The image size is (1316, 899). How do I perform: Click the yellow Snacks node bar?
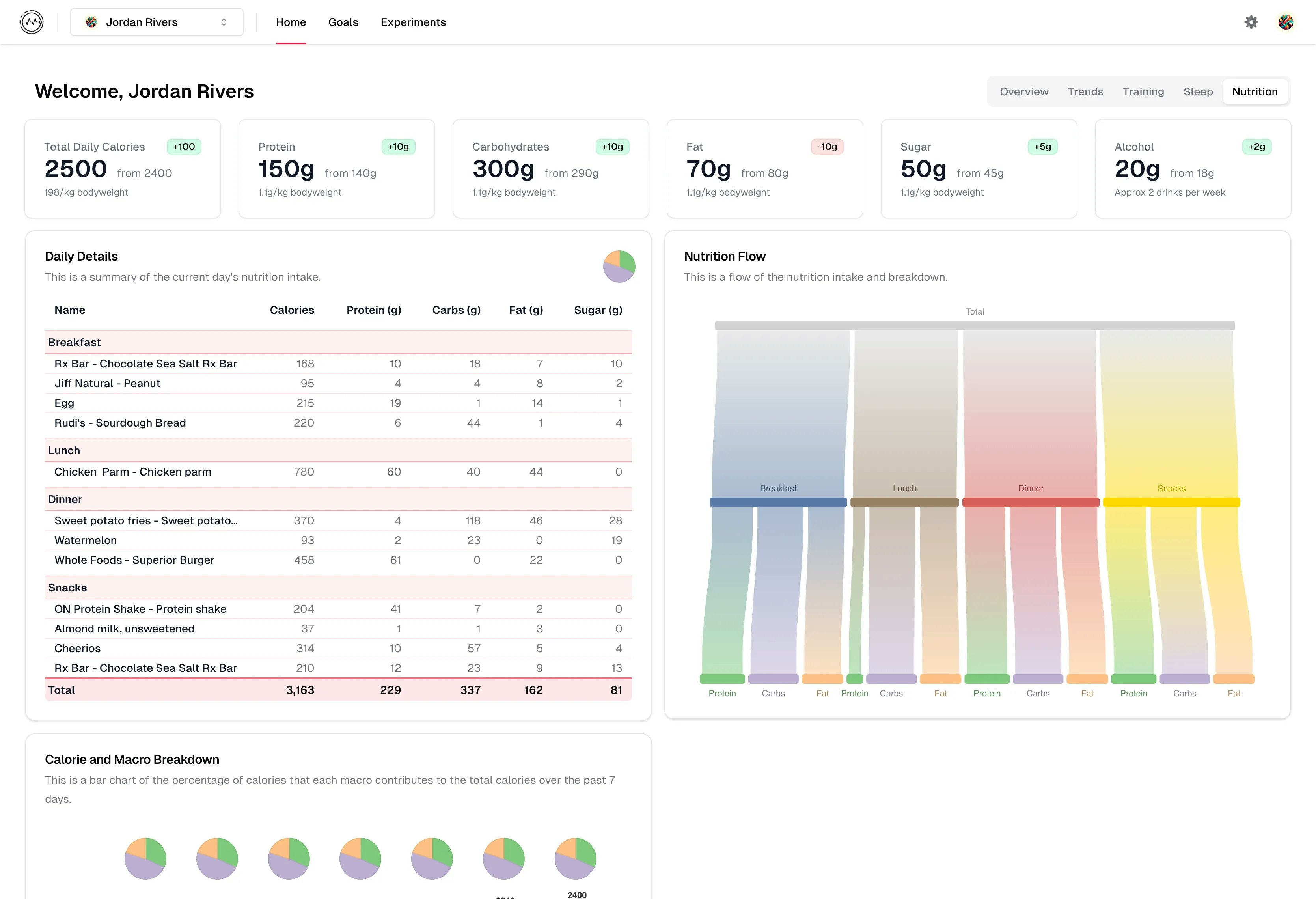click(x=1171, y=502)
